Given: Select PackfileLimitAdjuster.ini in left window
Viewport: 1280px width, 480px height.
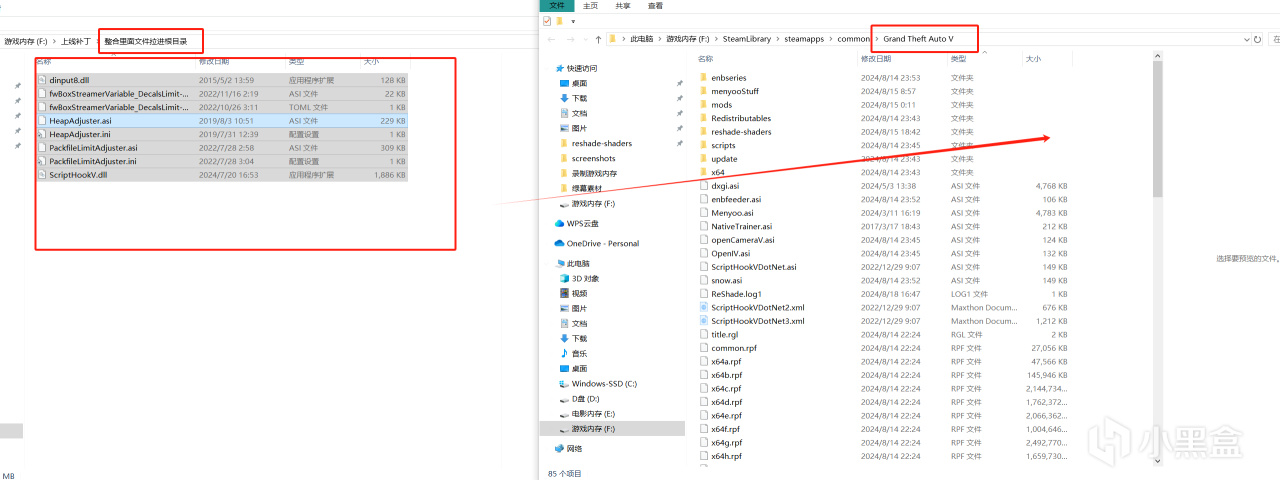Looking at the screenshot, I should tap(93, 161).
